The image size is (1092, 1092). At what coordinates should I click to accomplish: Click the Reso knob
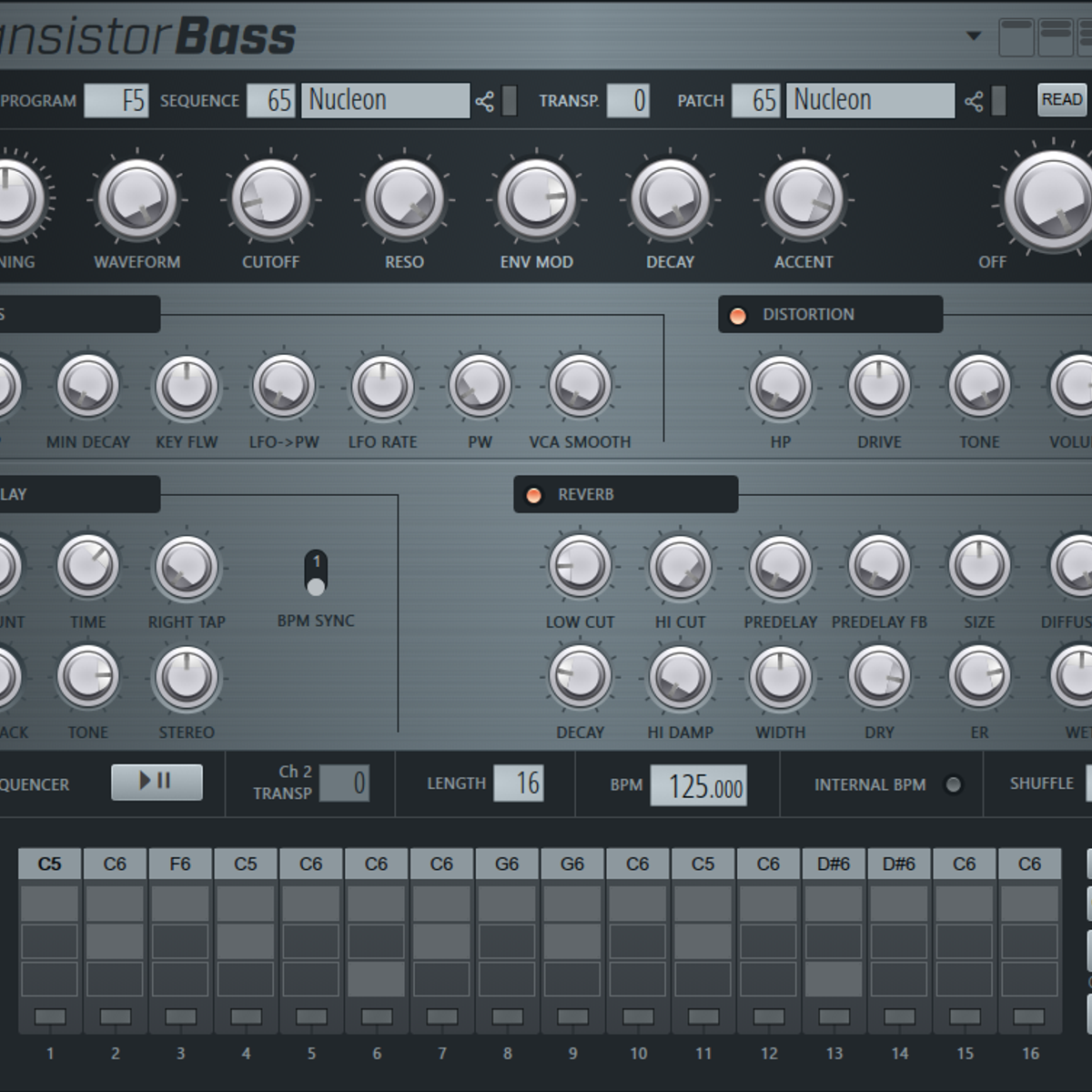tap(404, 198)
